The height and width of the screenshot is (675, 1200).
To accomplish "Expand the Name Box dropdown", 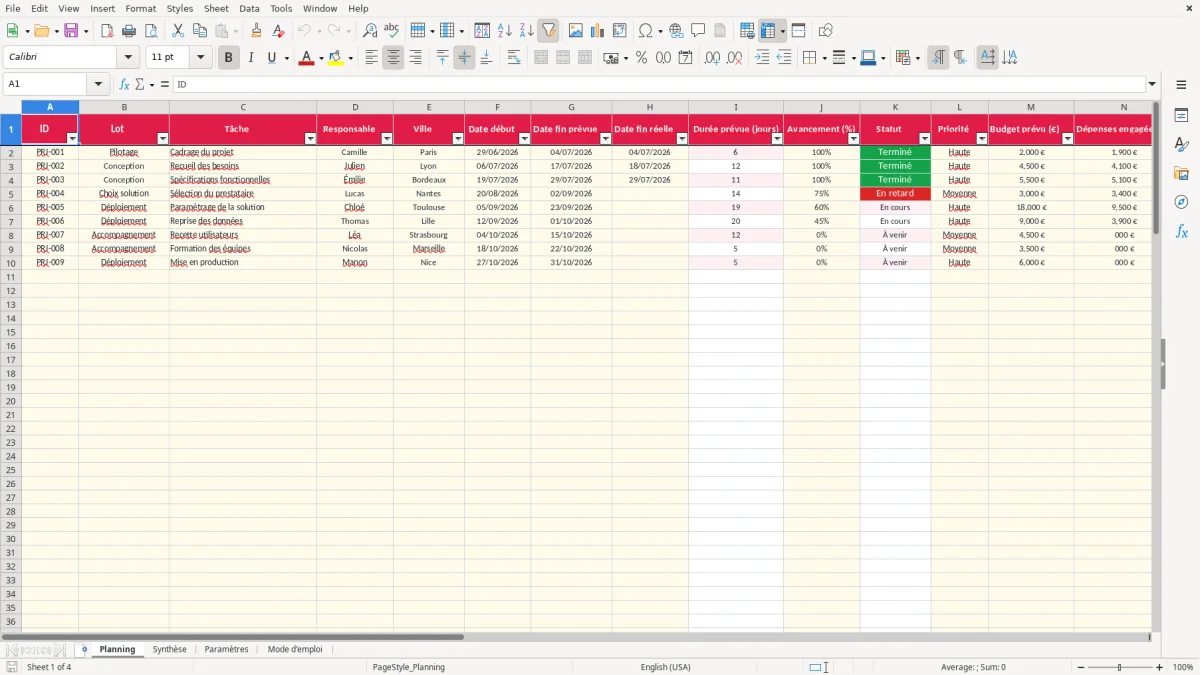I will [x=98, y=85].
